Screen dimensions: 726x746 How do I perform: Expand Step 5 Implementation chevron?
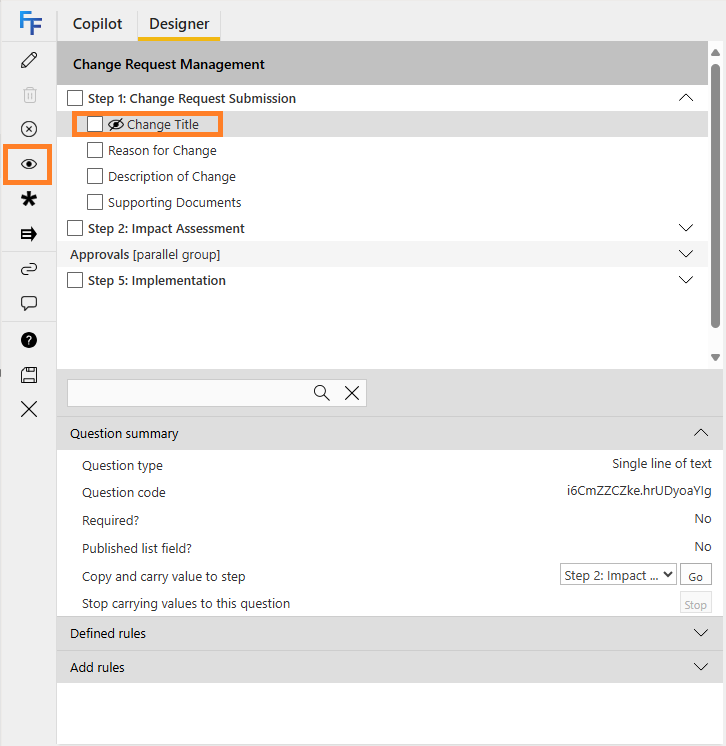686,280
